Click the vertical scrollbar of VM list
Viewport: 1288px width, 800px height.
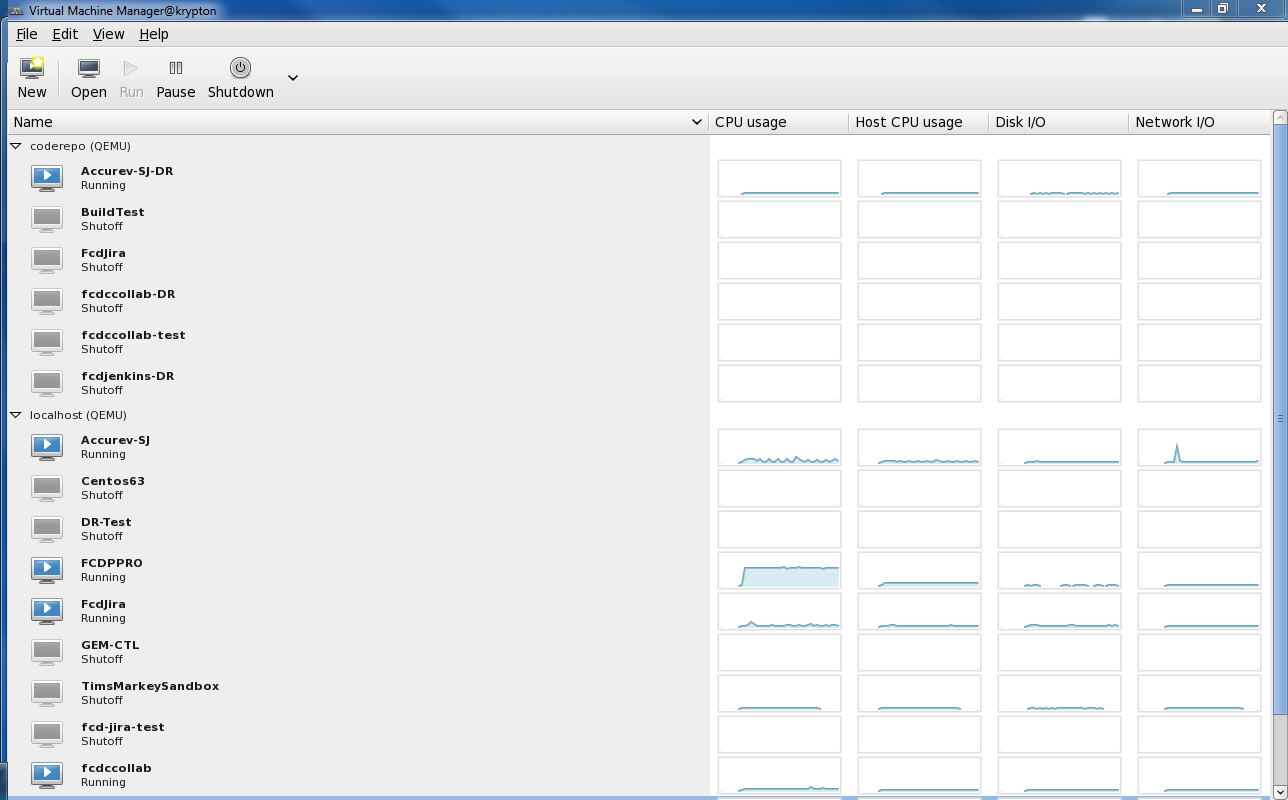tap(1279, 418)
